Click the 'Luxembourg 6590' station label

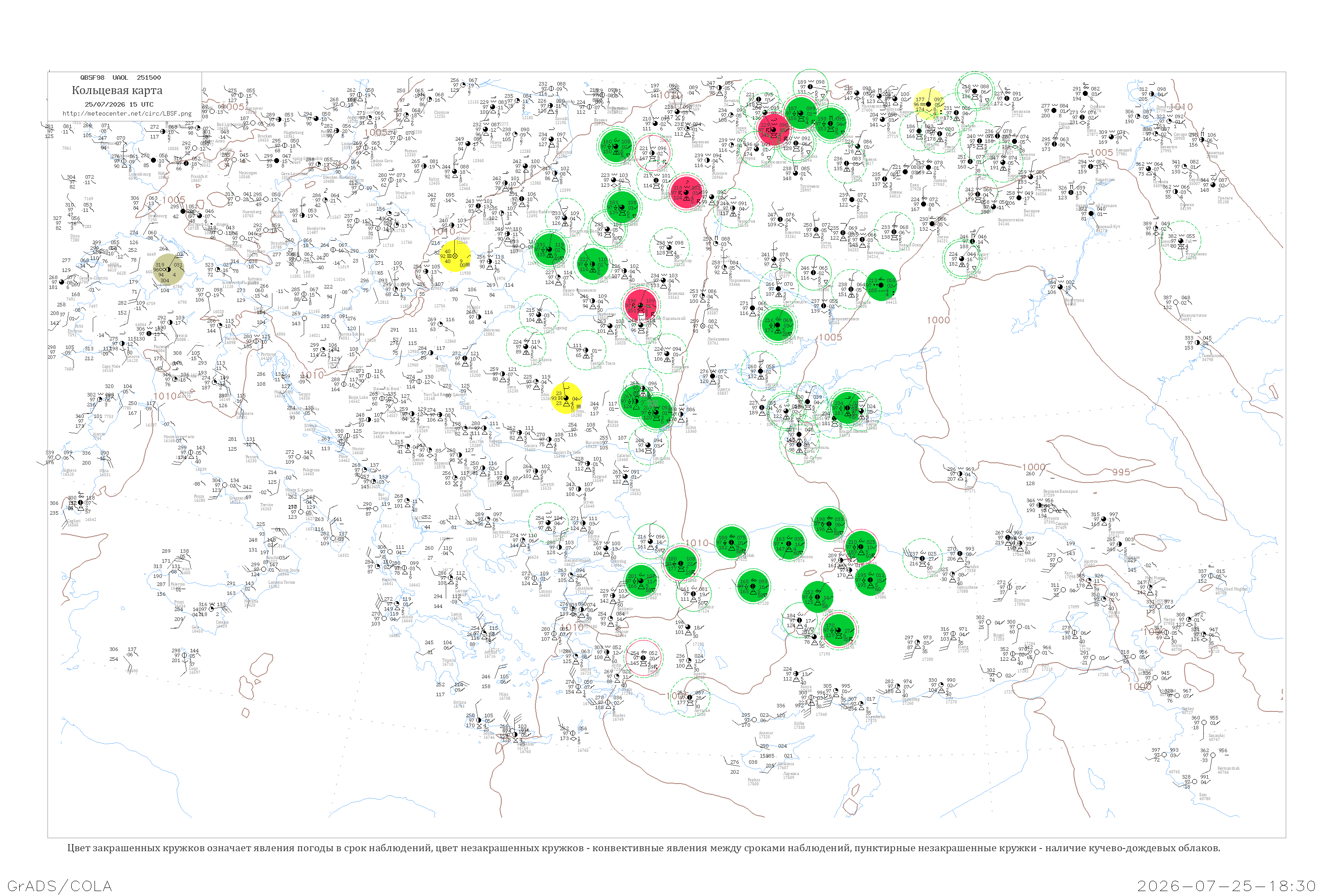[x=139, y=176]
